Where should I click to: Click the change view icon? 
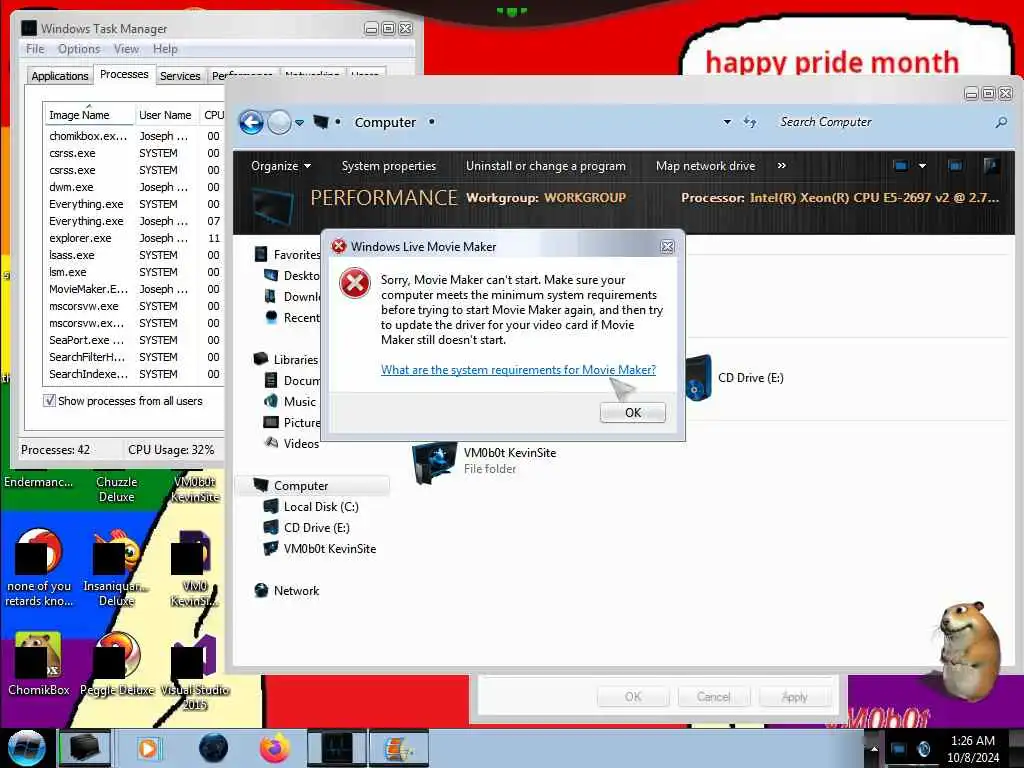900,166
